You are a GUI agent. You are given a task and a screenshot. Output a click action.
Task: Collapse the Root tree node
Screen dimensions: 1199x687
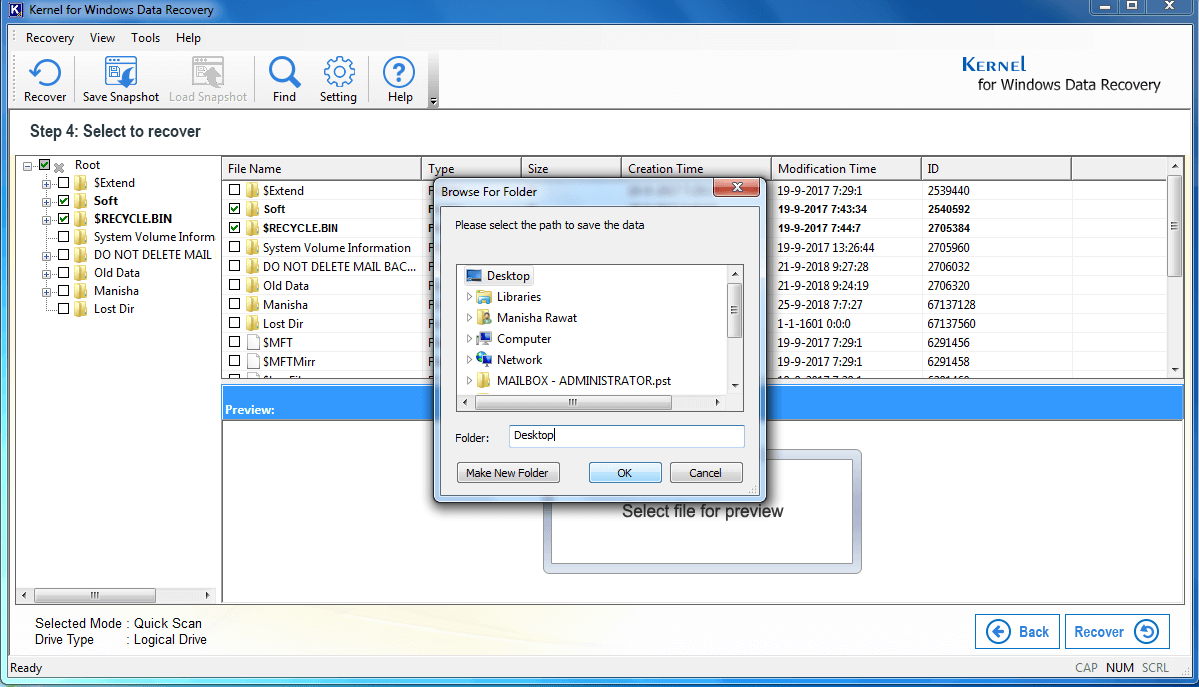pyautogui.click(x=28, y=166)
